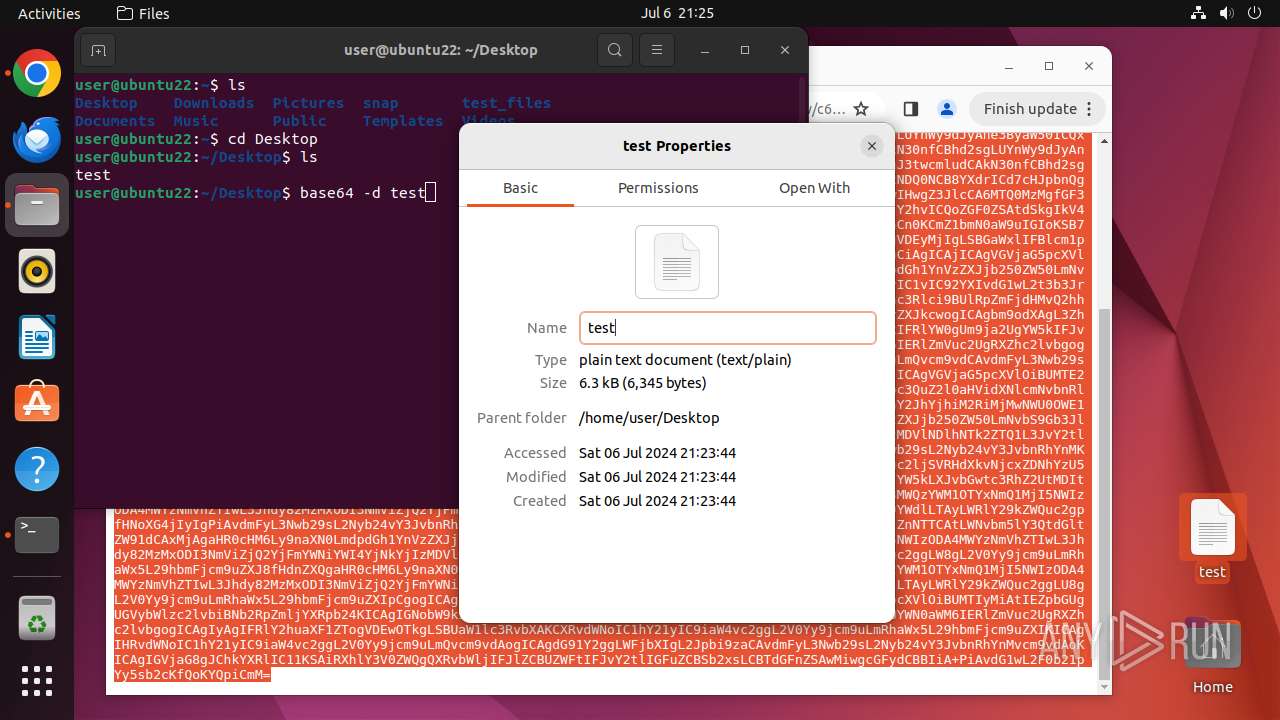Switch to Terminal via dock icon
Viewport: 1280px width, 720px height.
37,535
